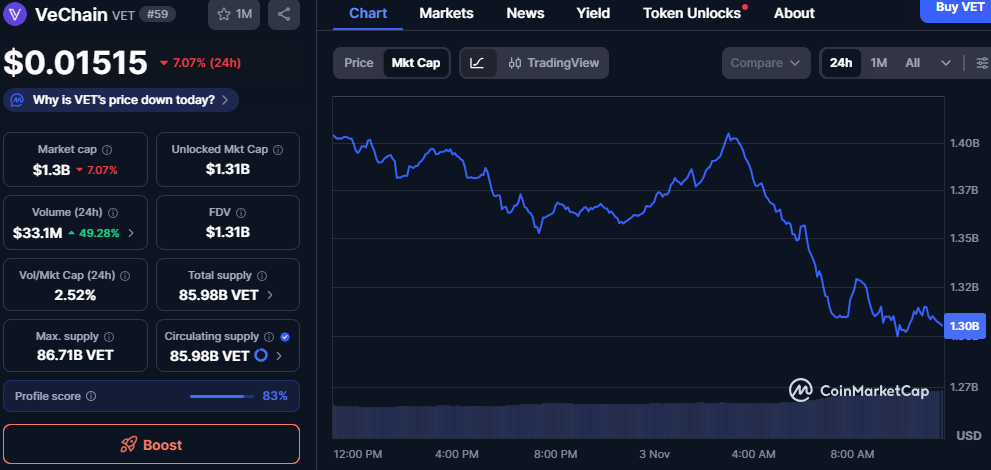Open chart settings filter icon

[981, 63]
